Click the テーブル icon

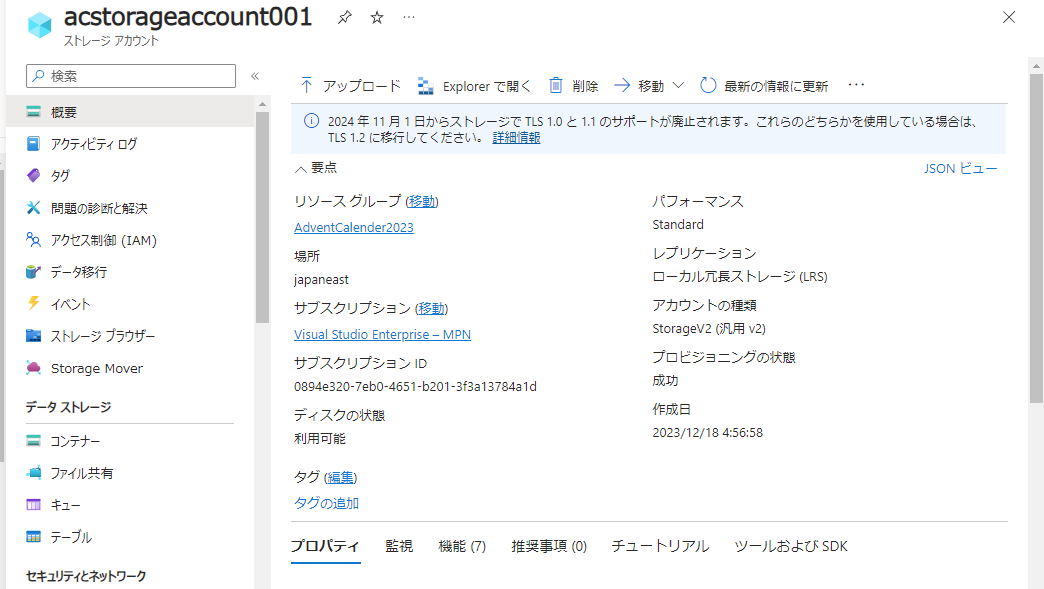[33, 536]
